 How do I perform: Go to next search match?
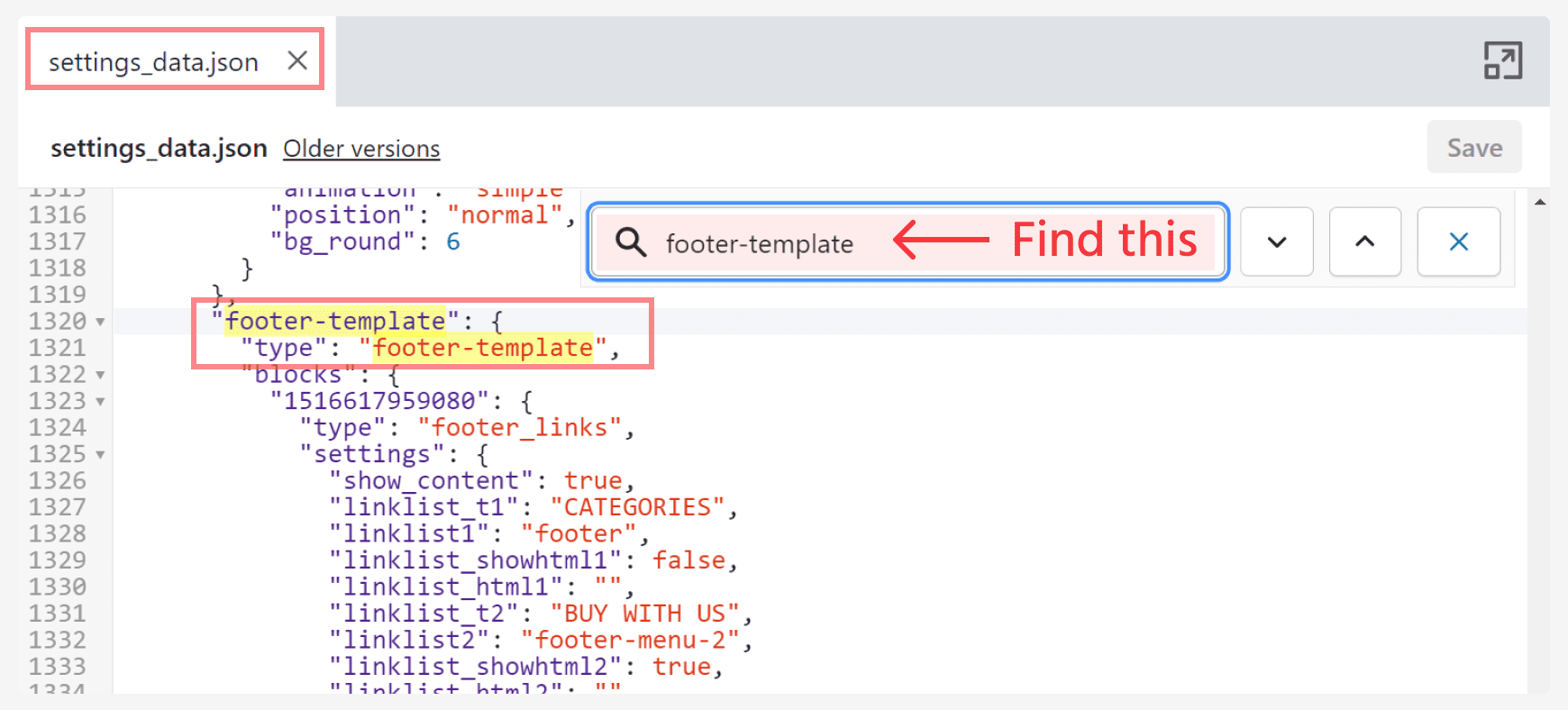click(x=1276, y=241)
